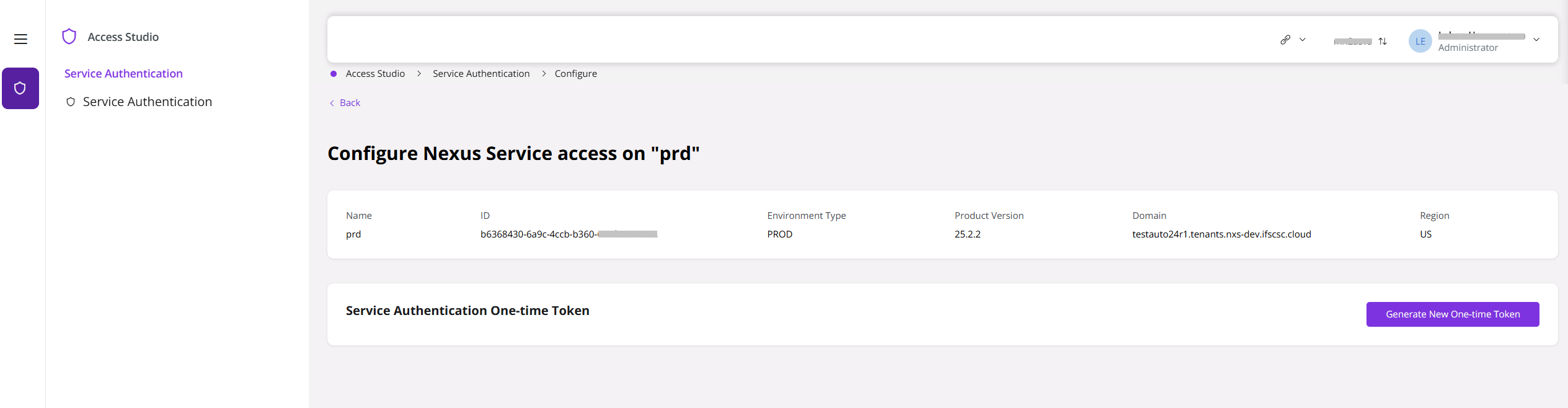
Task: Click the tenant switch arrows icon
Action: pyautogui.click(x=1383, y=41)
